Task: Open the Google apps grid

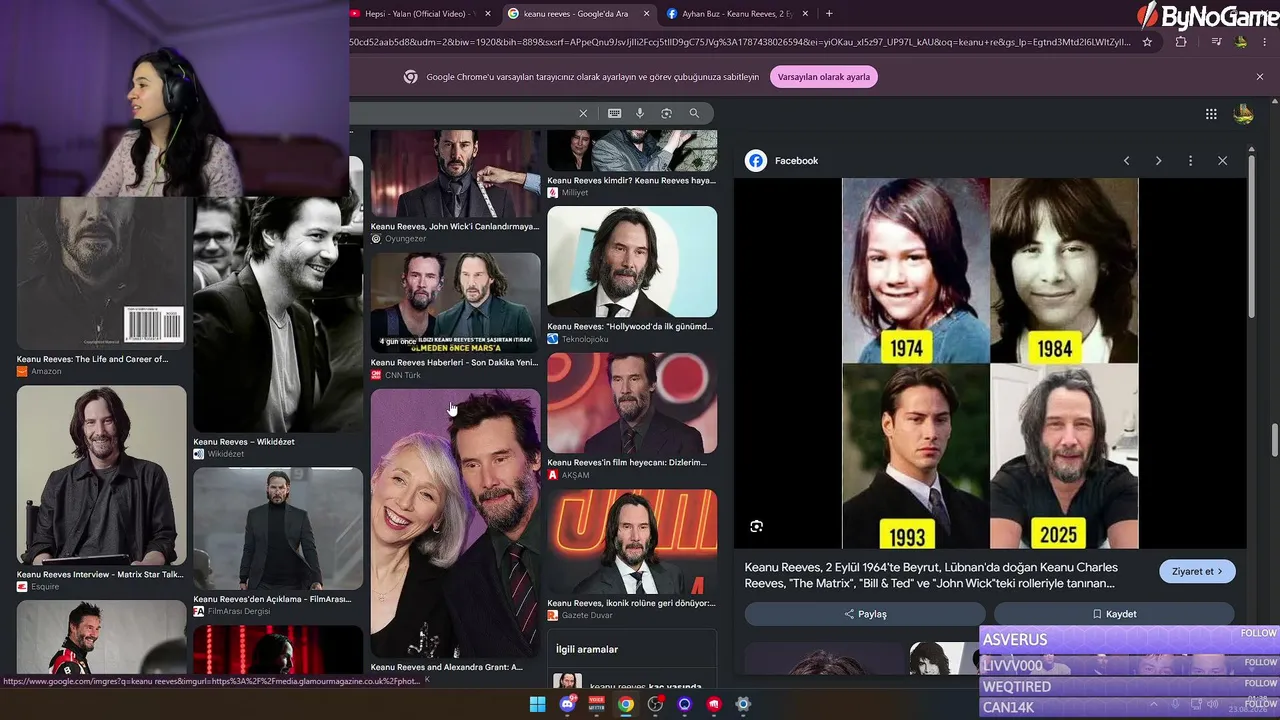Action: (x=1211, y=114)
